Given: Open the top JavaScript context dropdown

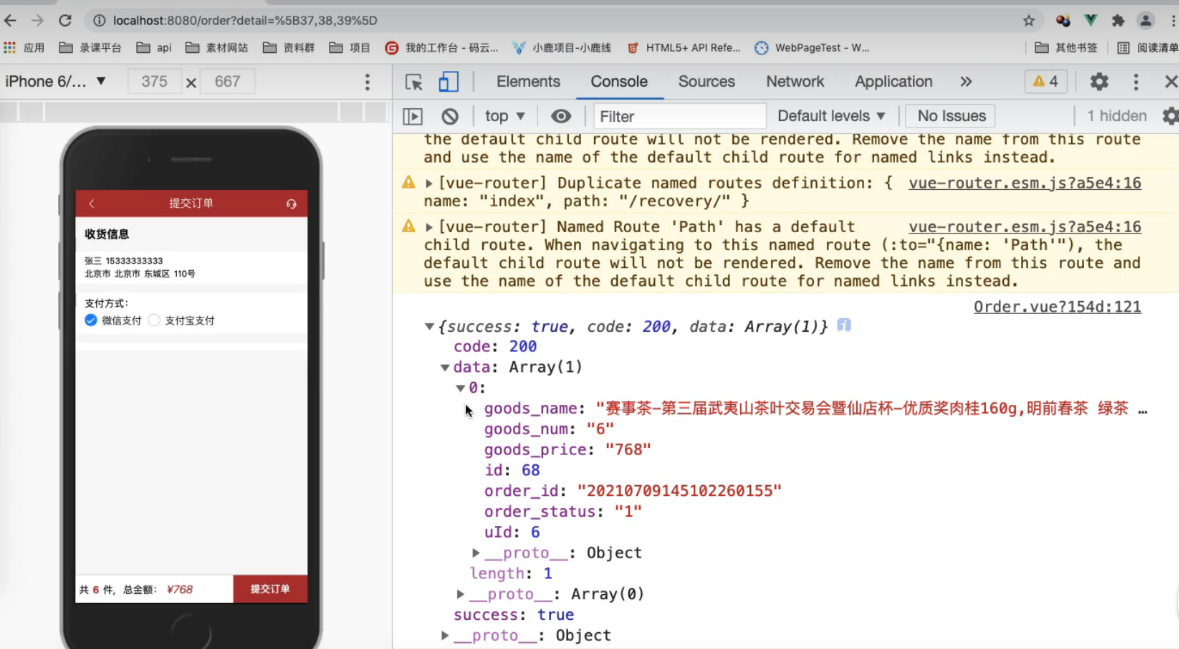Looking at the screenshot, I should click(x=505, y=117).
